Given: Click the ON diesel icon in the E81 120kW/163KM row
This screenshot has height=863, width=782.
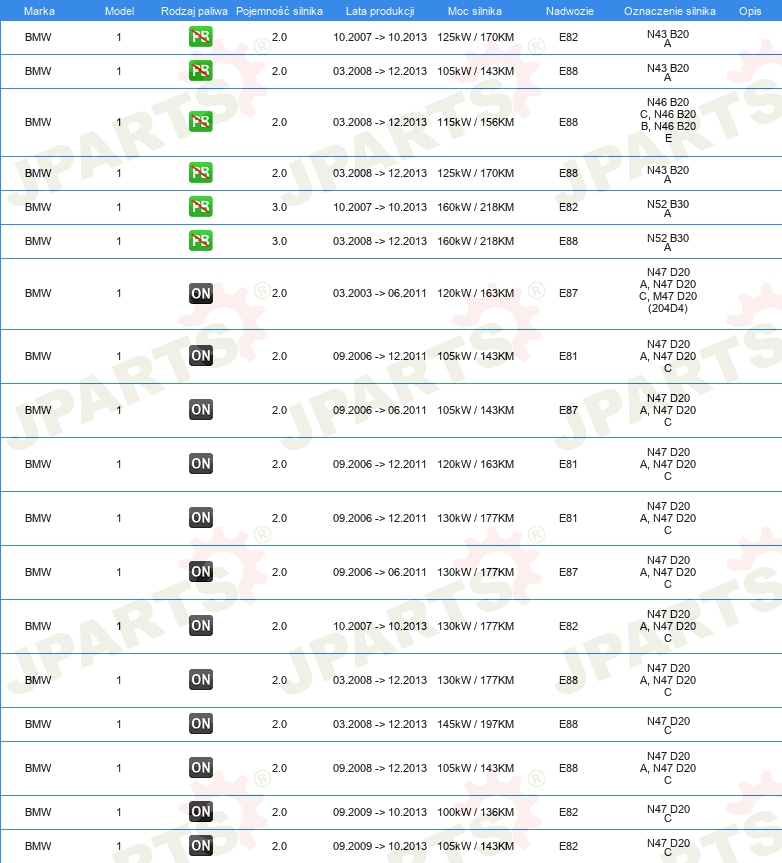Looking at the screenshot, I should pos(200,463).
